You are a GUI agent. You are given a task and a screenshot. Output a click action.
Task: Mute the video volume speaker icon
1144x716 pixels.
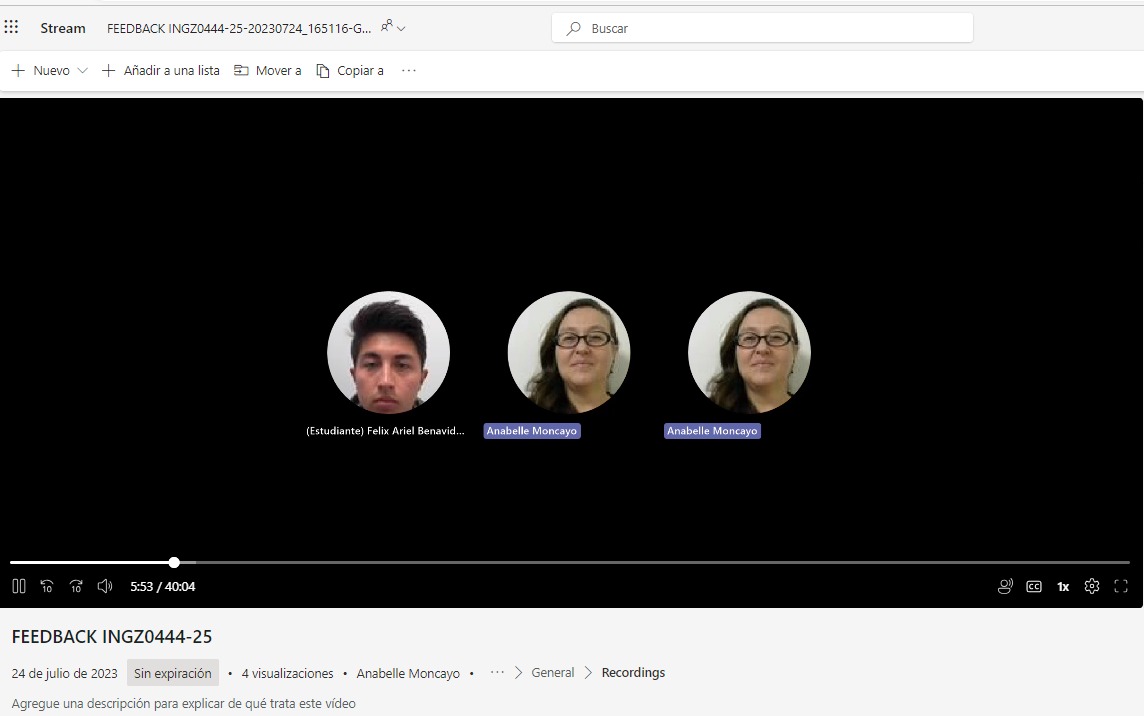pos(105,586)
